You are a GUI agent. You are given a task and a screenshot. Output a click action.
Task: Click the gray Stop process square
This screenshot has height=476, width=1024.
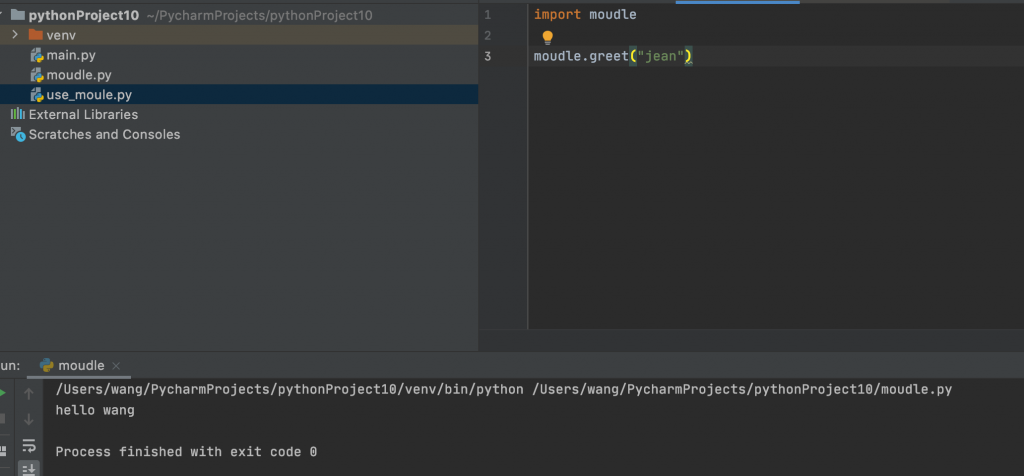[2, 419]
